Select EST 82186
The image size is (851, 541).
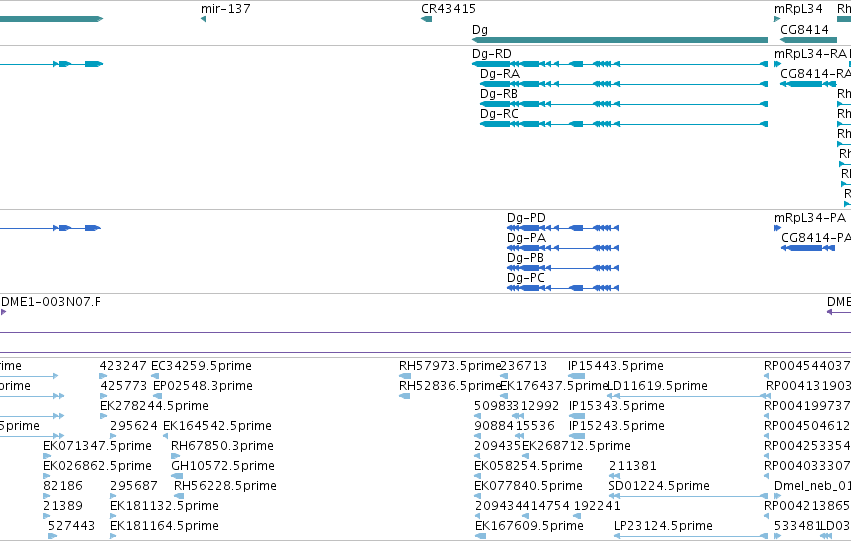click(63, 486)
